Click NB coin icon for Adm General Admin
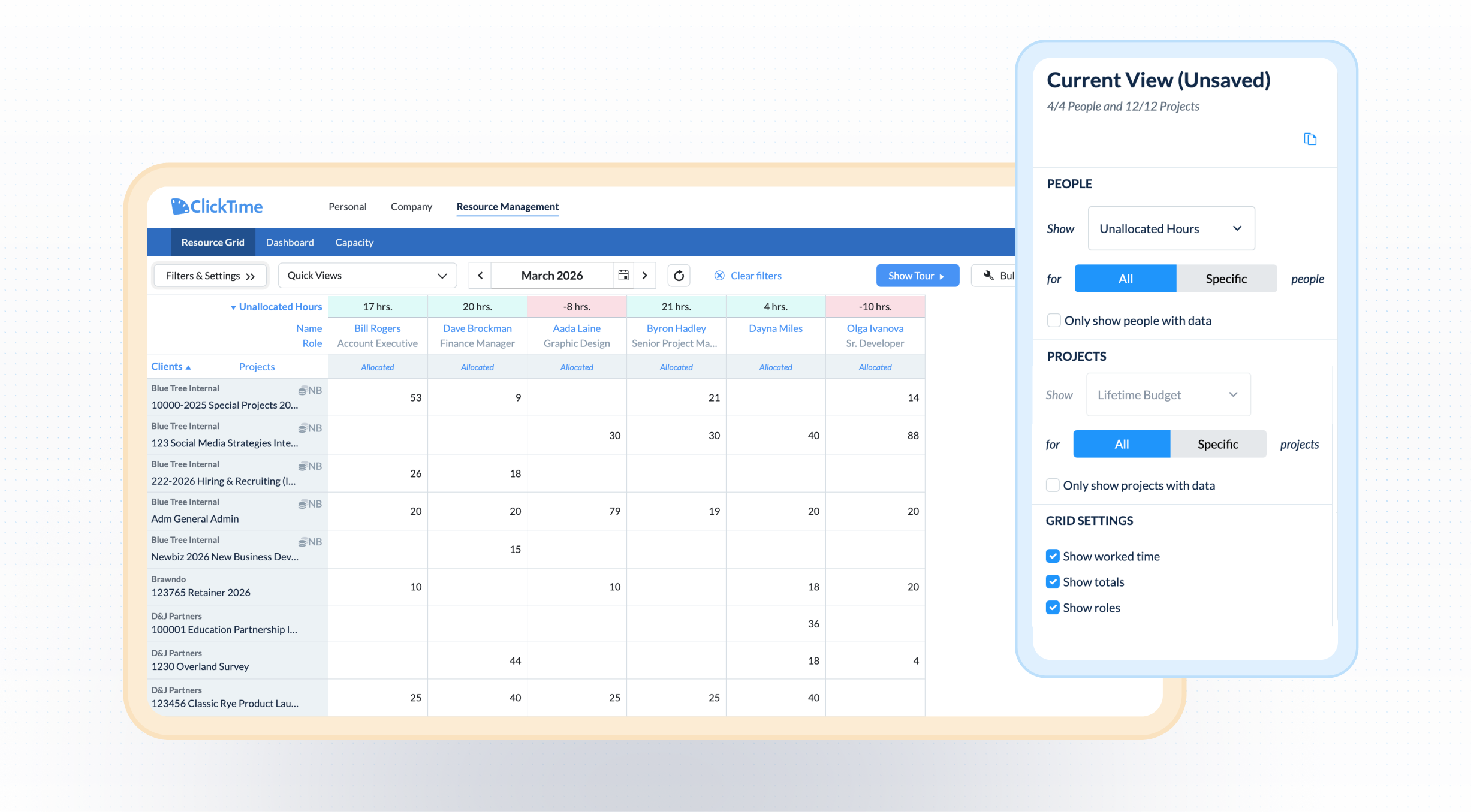Screen dimensions: 1471x812 303,504
